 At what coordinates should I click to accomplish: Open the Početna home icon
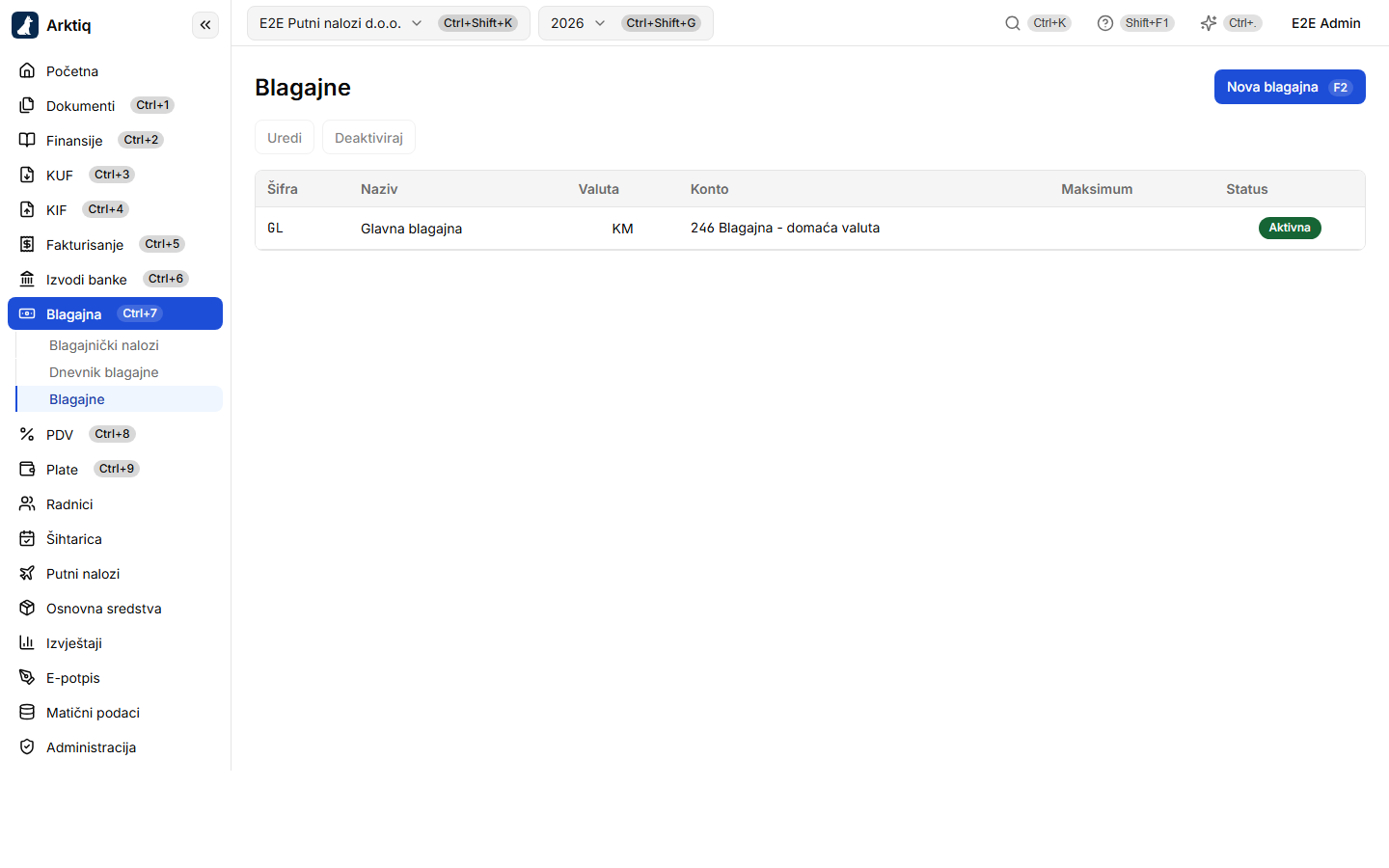tap(27, 70)
